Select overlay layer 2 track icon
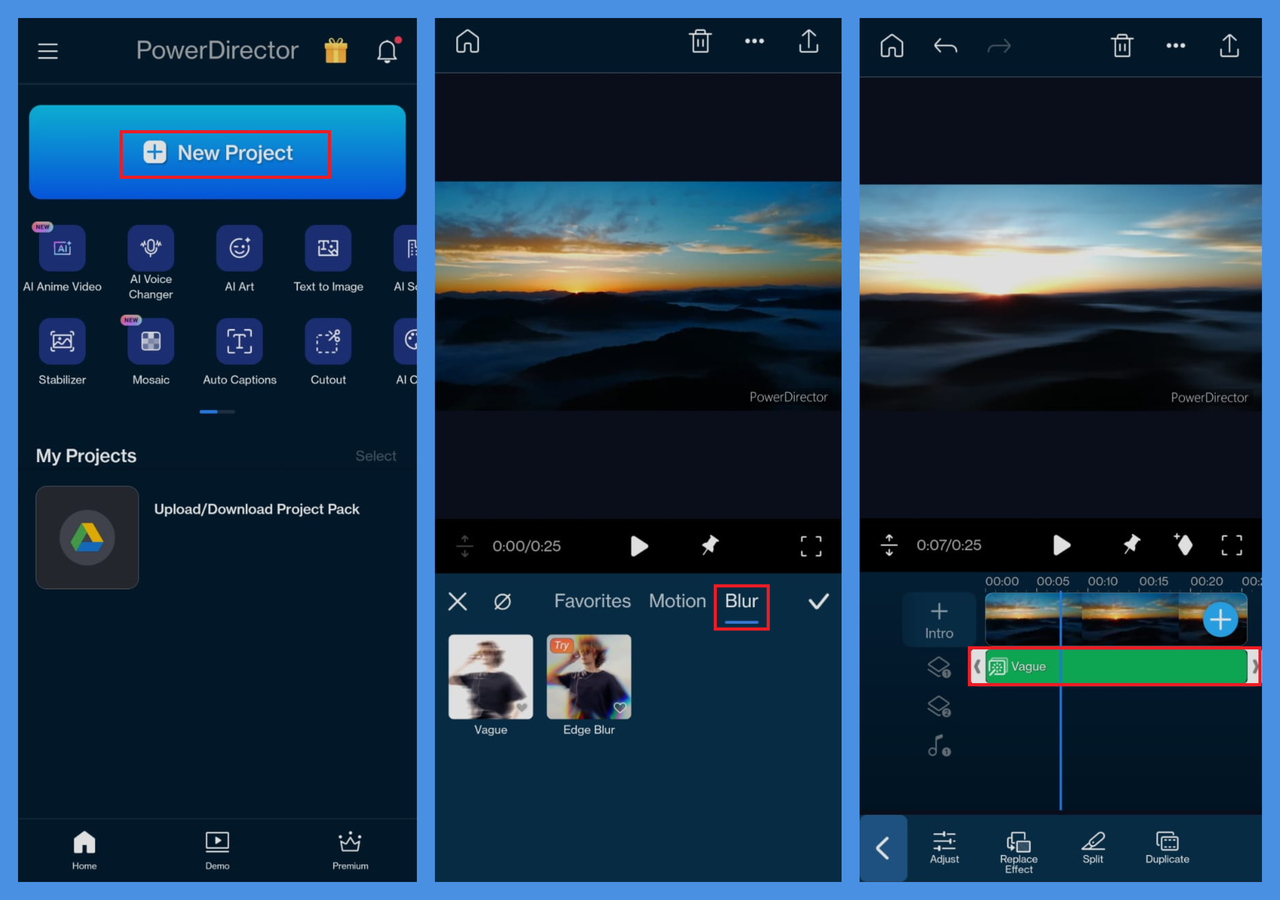Image resolution: width=1280 pixels, height=900 pixels. click(939, 707)
